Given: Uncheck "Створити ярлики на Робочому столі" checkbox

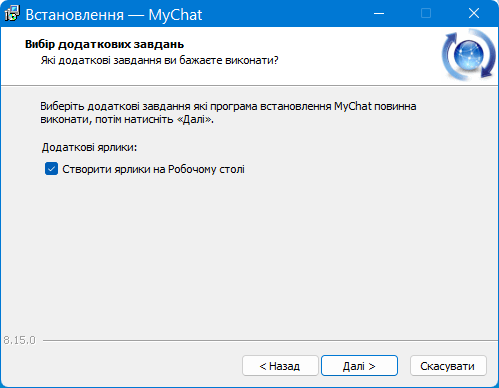Looking at the screenshot, I should pos(51,169).
